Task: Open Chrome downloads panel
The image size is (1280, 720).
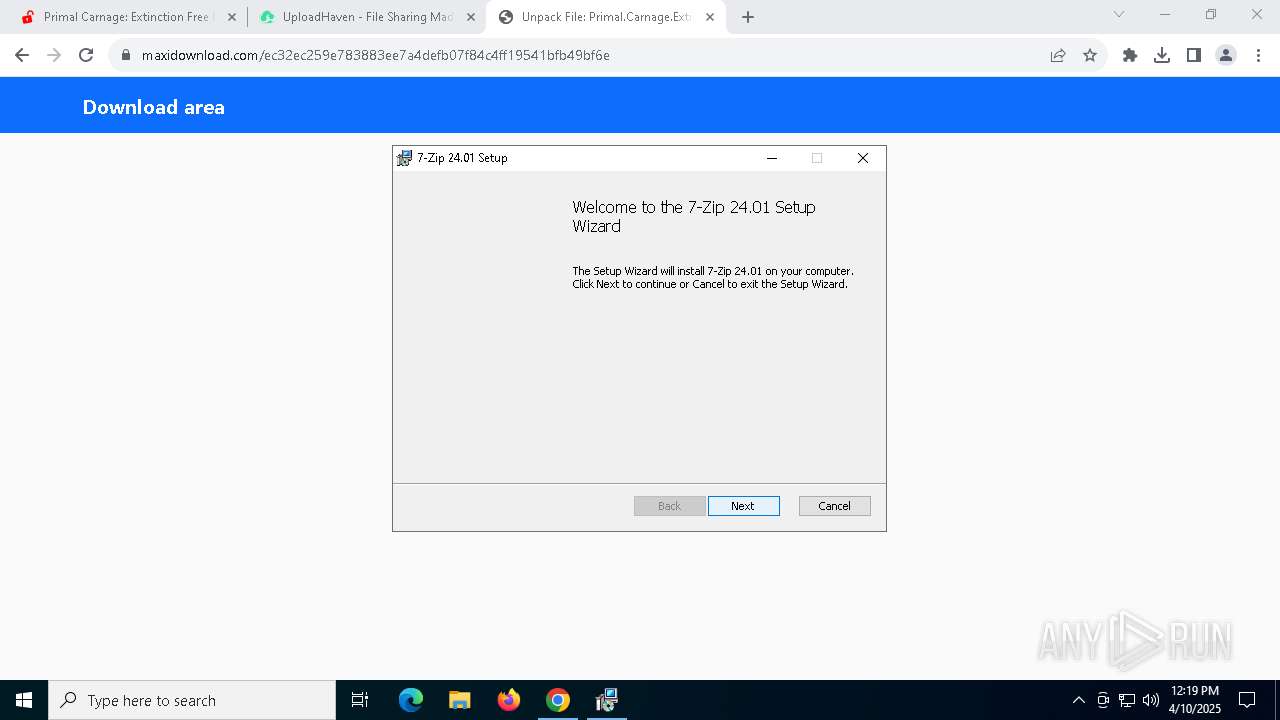Action: click(x=1162, y=55)
